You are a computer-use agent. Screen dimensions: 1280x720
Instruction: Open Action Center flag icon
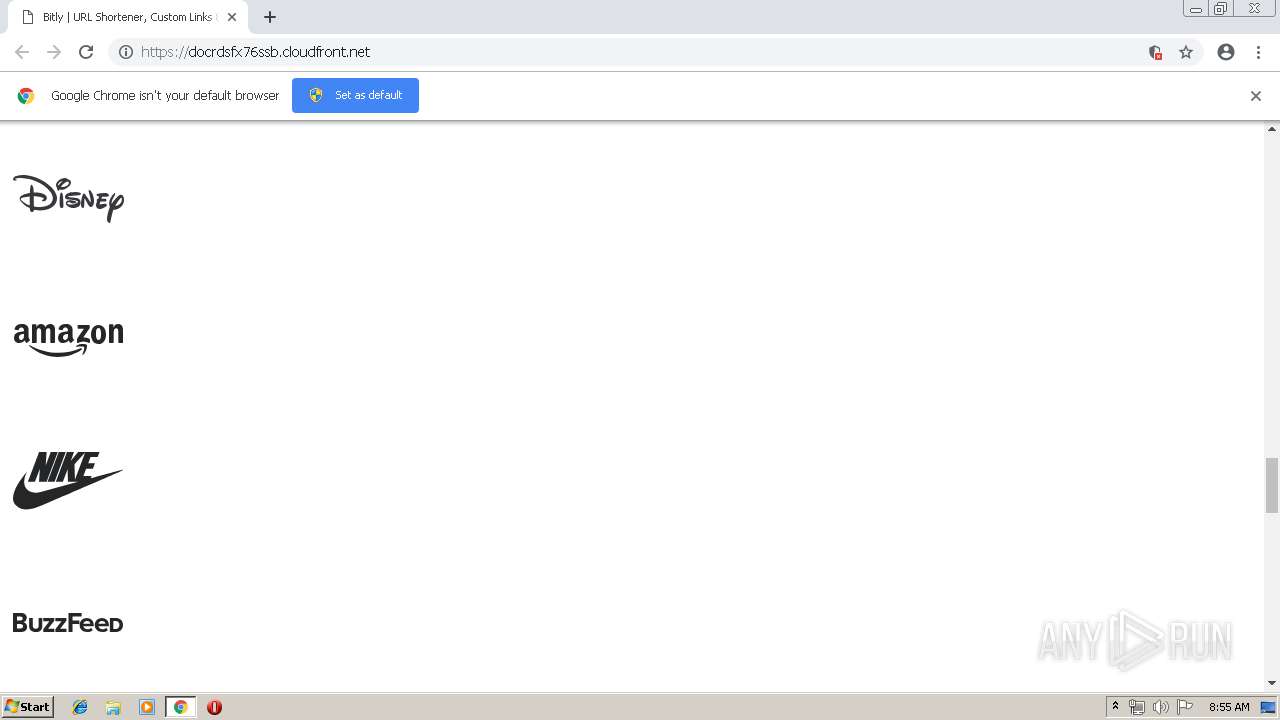1184,707
